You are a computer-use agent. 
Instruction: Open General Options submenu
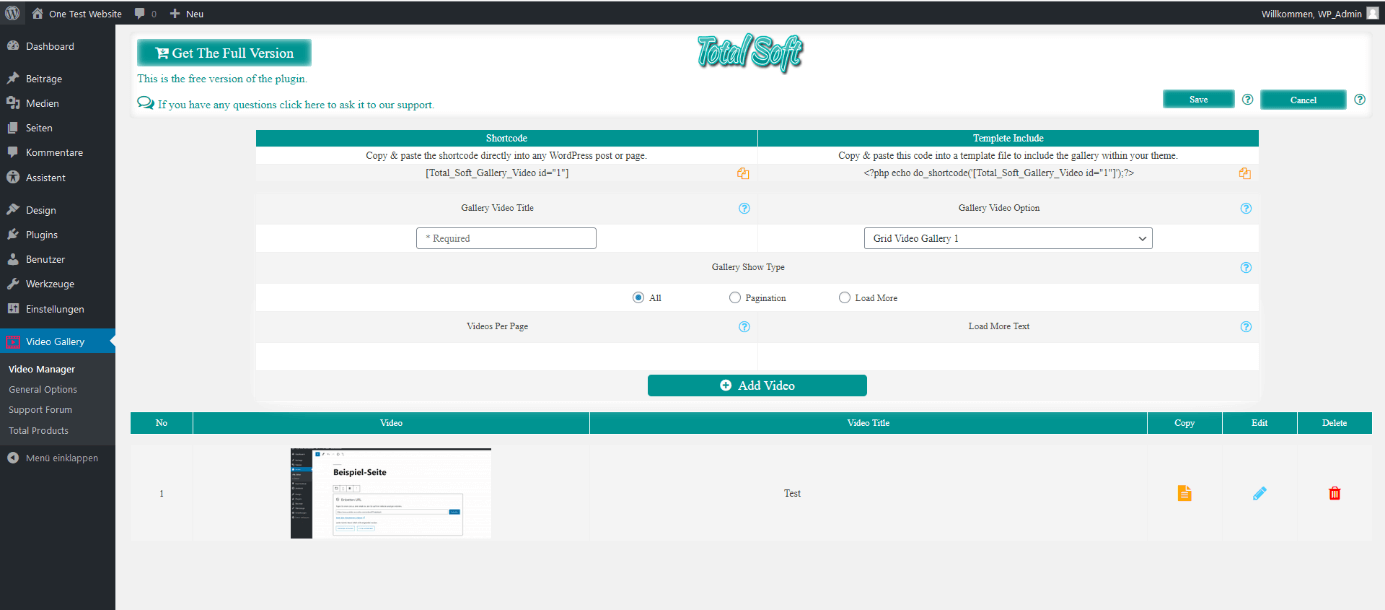click(x=43, y=390)
